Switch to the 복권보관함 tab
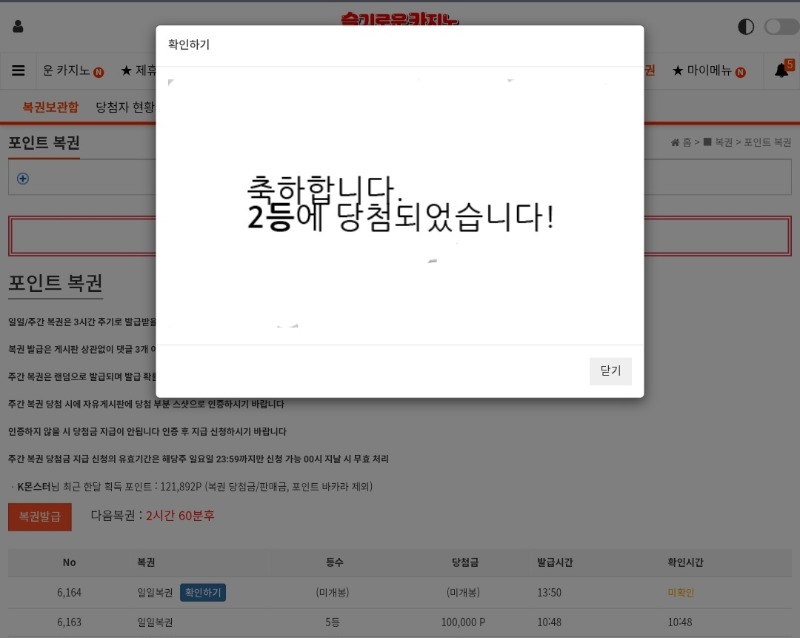800x638 pixels. 50,107
